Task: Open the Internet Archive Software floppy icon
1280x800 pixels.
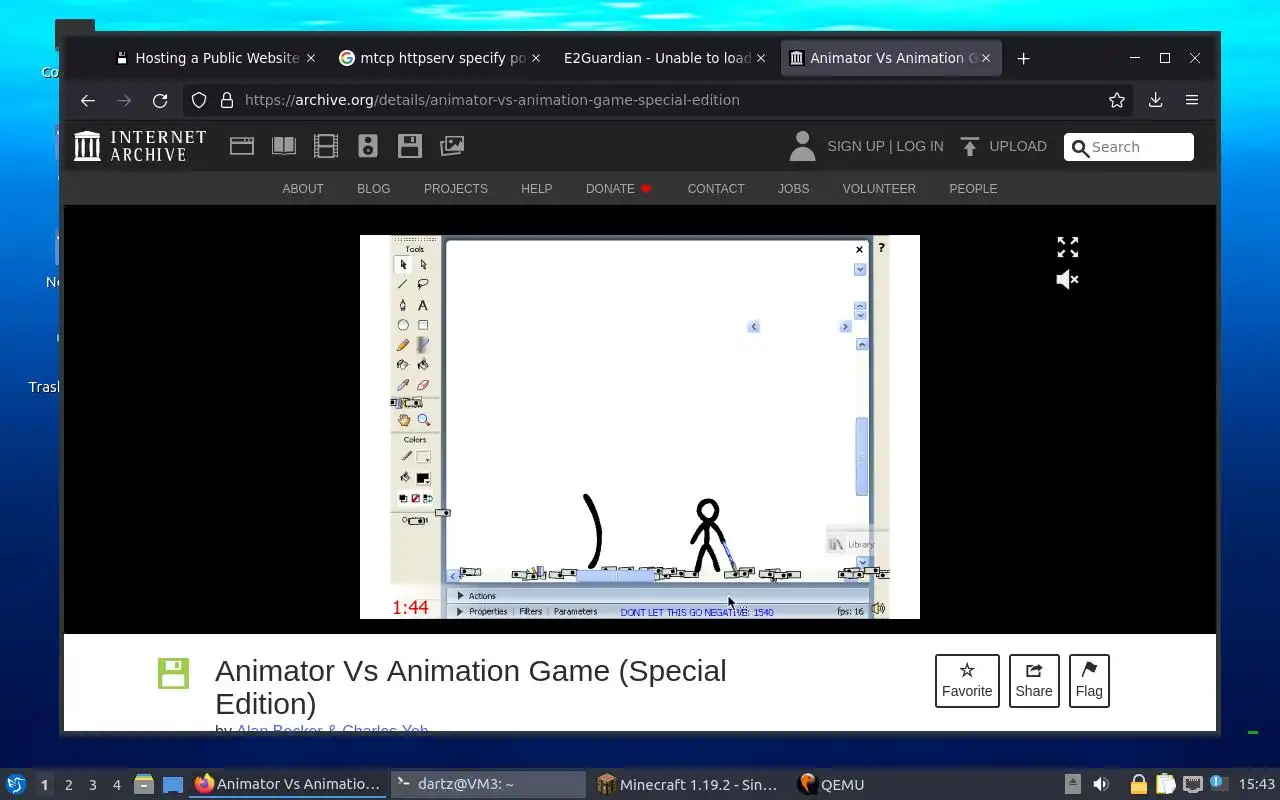Action: [410, 146]
